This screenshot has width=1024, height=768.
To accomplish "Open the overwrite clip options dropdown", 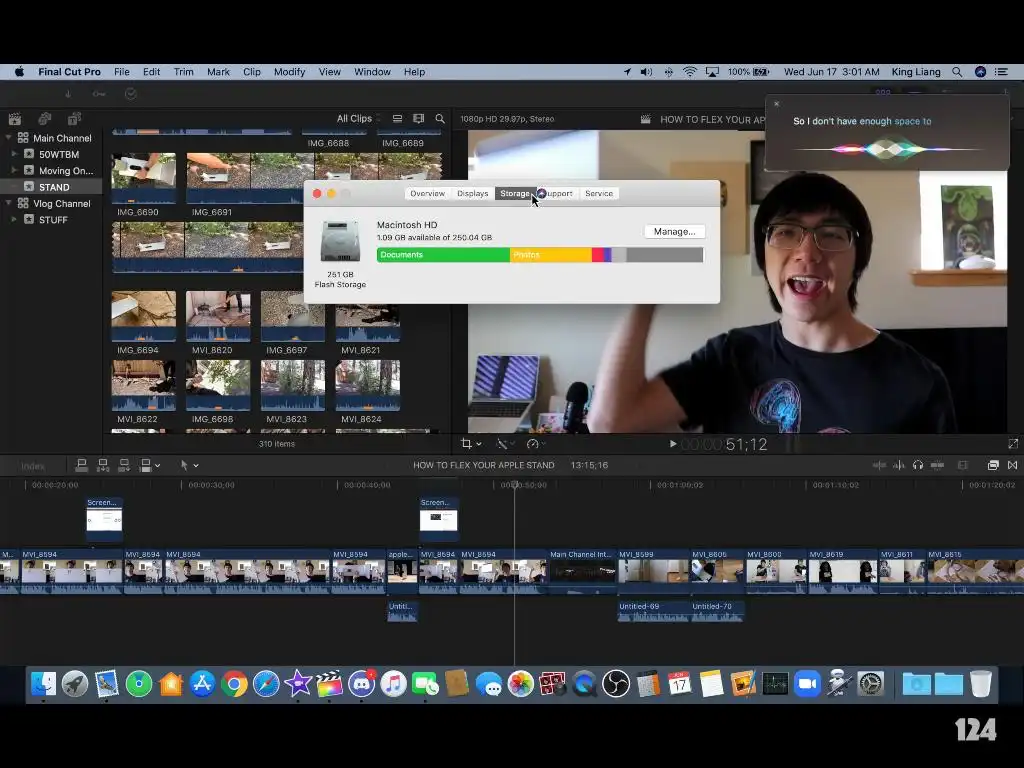I will point(157,466).
